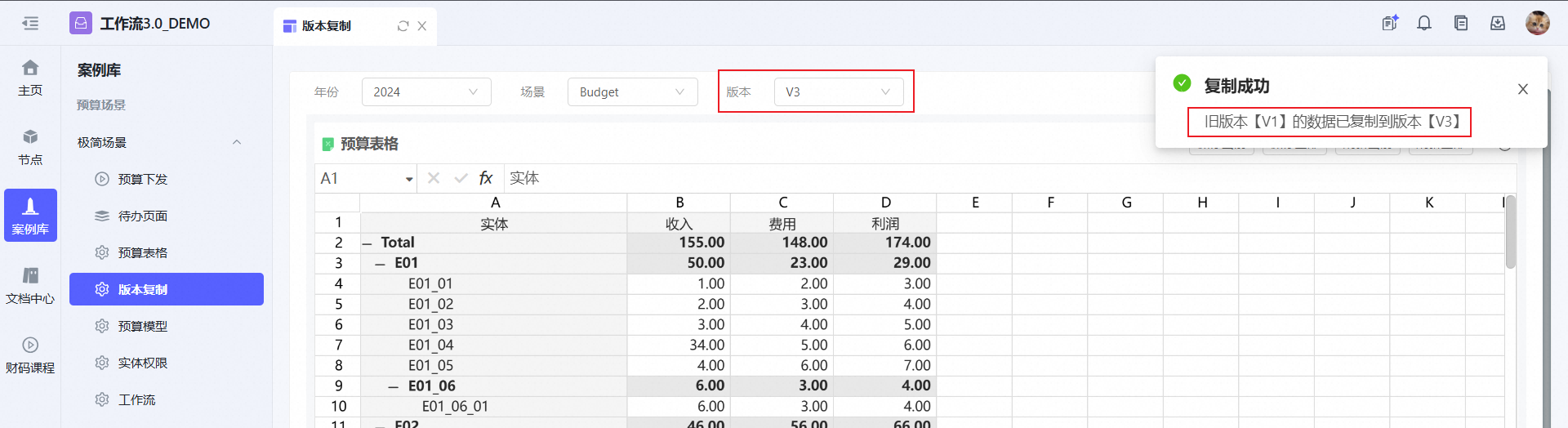Image resolution: width=1568 pixels, height=428 pixels.
Task: Open the 年份 2024 dropdown
Action: point(425,92)
